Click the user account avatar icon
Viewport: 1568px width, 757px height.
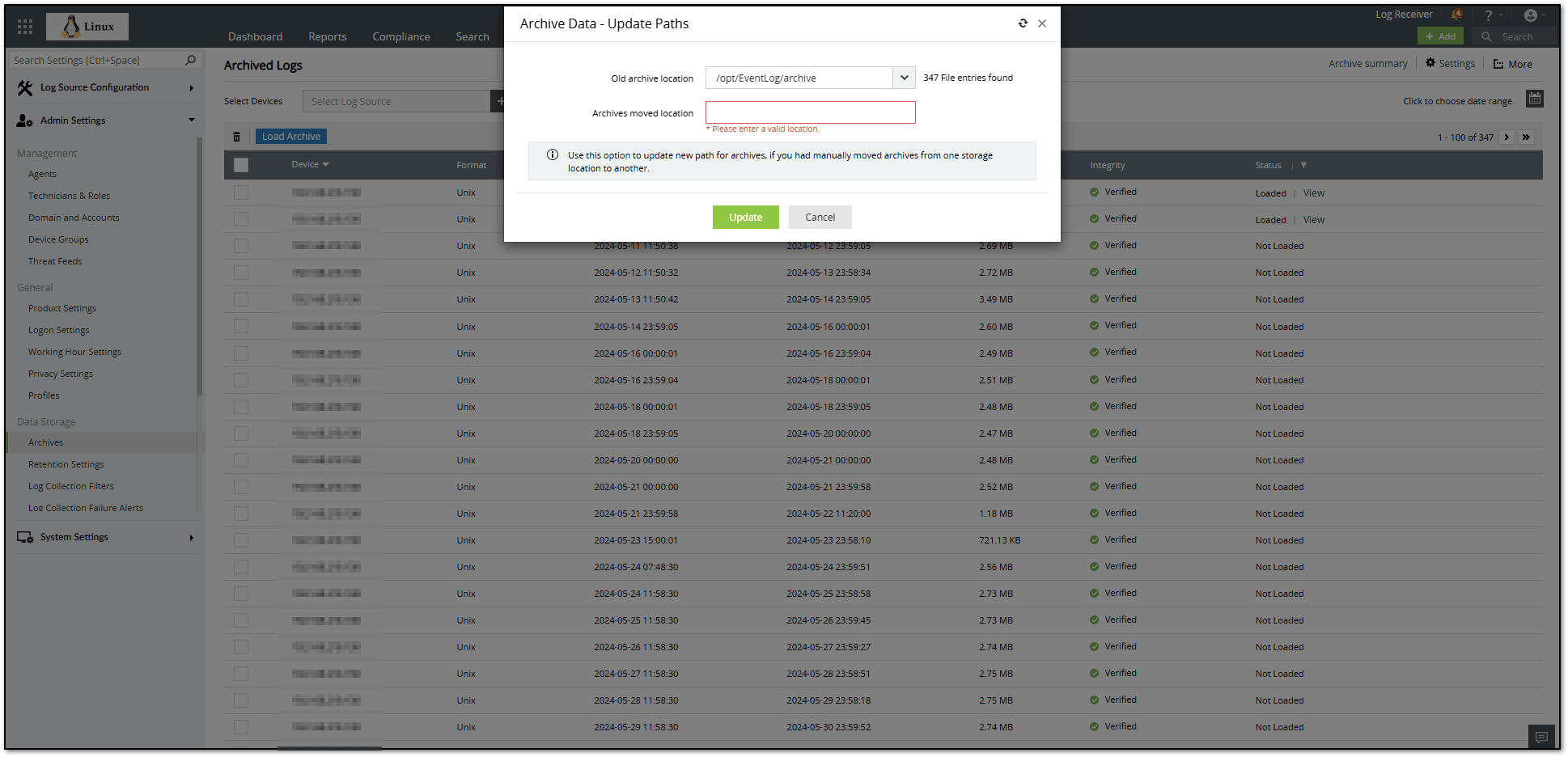[1530, 15]
